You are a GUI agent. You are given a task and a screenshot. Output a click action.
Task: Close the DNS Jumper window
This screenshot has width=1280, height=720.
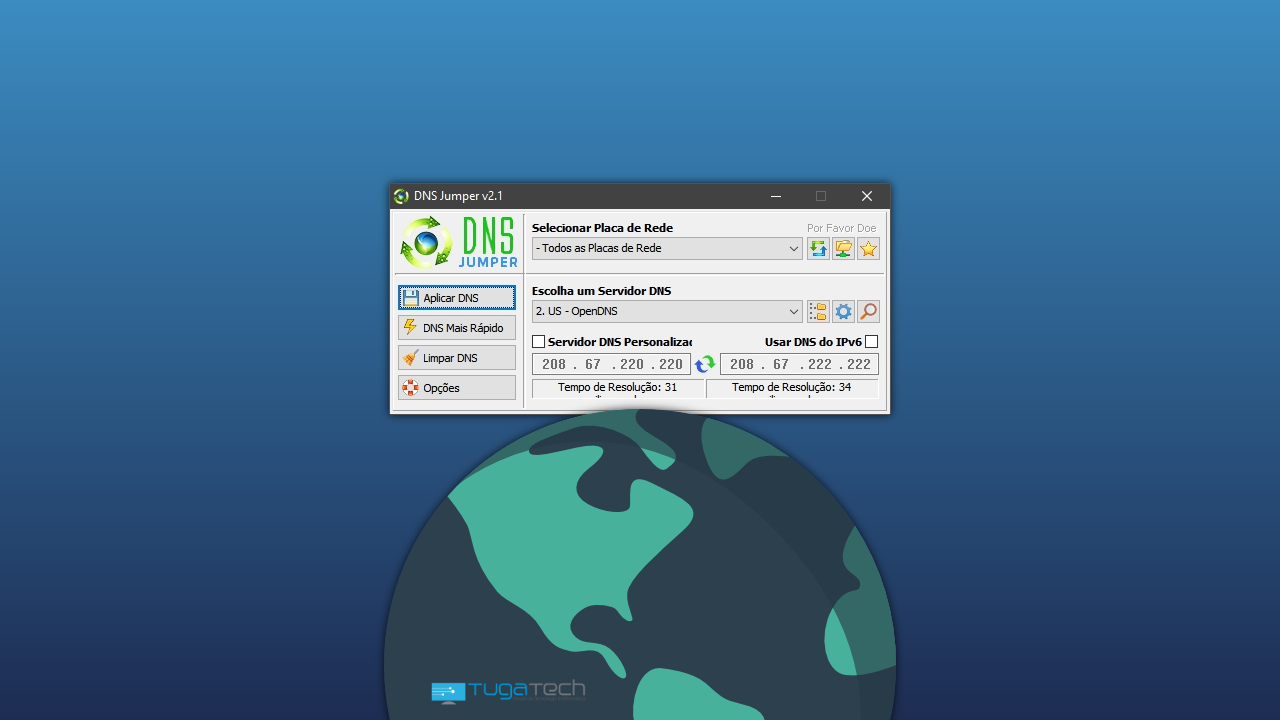pyautogui.click(x=867, y=196)
